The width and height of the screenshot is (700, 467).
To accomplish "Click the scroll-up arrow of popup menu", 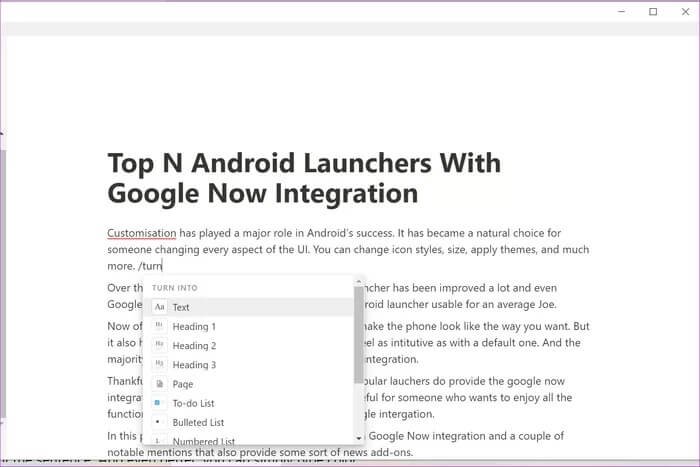I will (358, 282).
